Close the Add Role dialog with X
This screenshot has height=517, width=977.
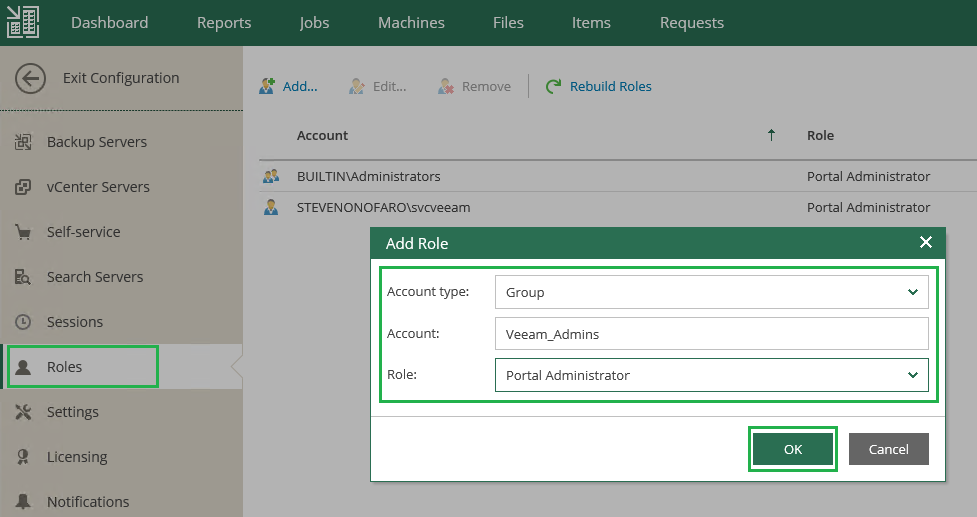click(925, 243)
